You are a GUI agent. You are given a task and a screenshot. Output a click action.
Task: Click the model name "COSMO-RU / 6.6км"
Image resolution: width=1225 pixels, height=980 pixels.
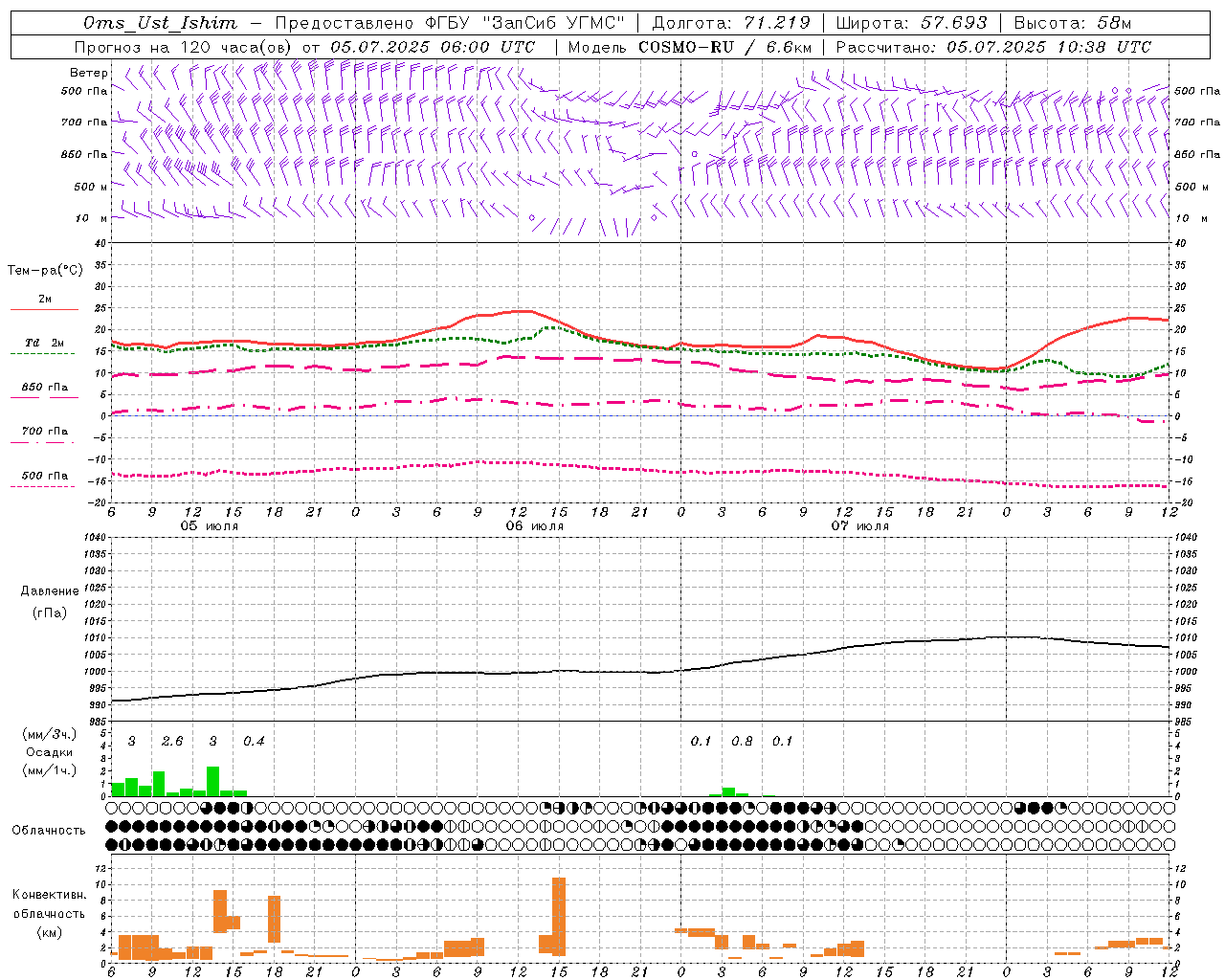[x=724, y=47]
